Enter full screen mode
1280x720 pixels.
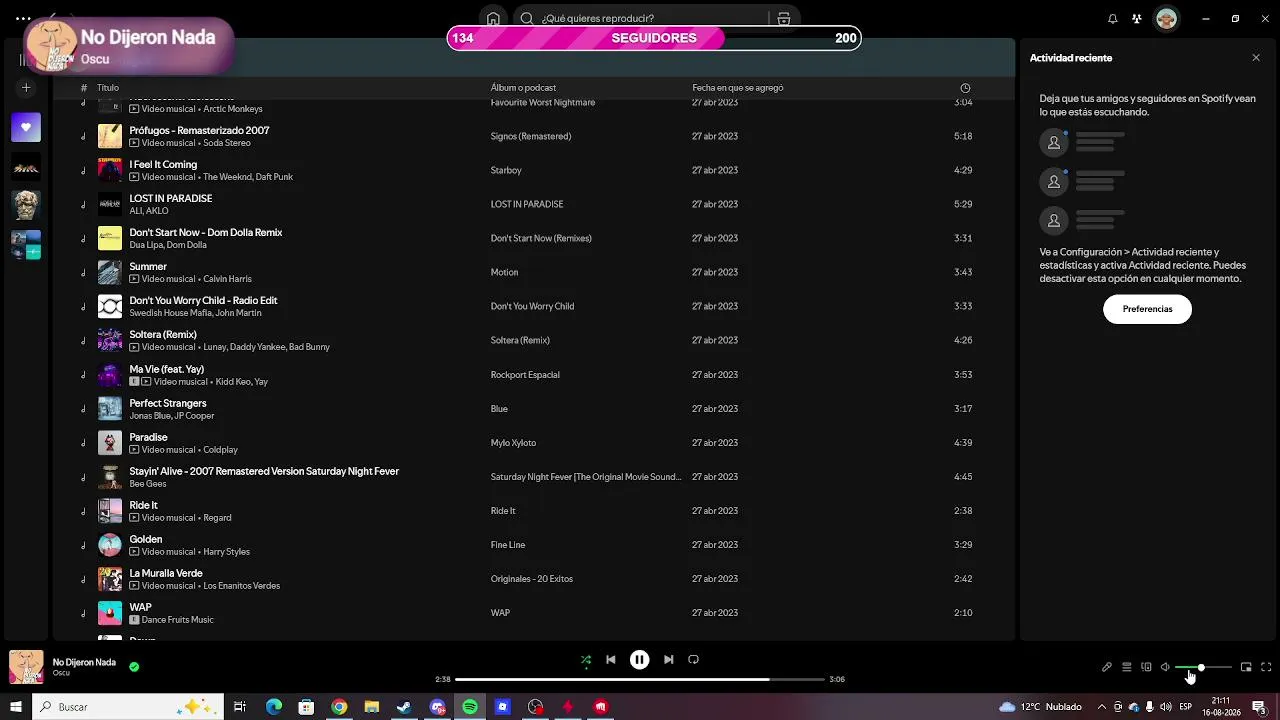tap(1266, 667)
